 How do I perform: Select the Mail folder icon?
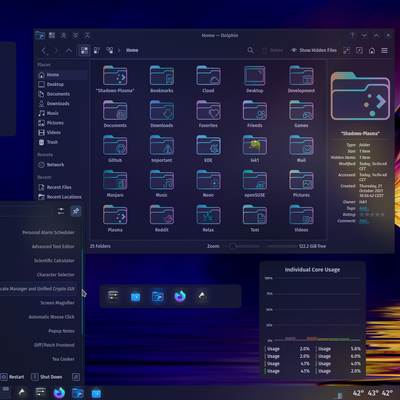click(x=301, y=145)
